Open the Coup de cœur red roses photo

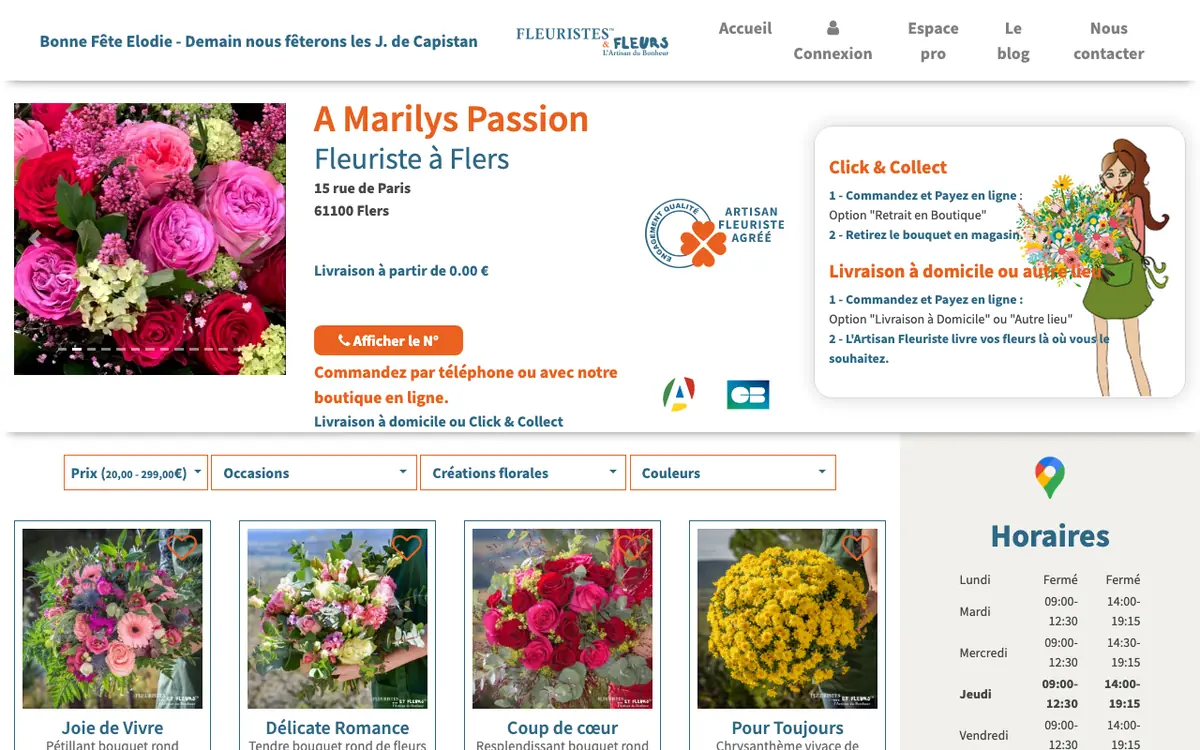(x=562, y=618)
